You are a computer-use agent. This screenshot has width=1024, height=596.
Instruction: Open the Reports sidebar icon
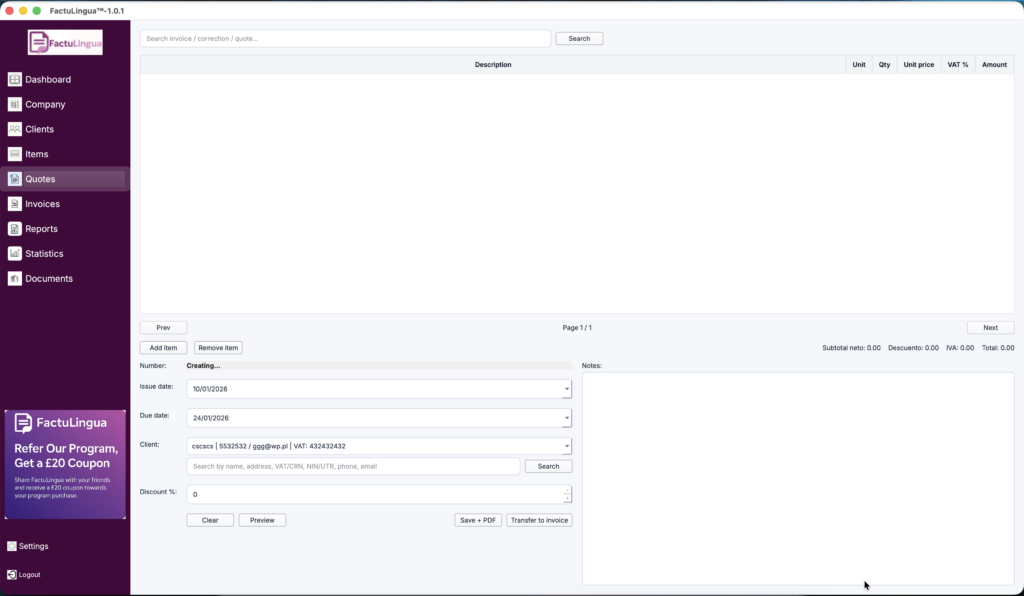pos(15,229)
